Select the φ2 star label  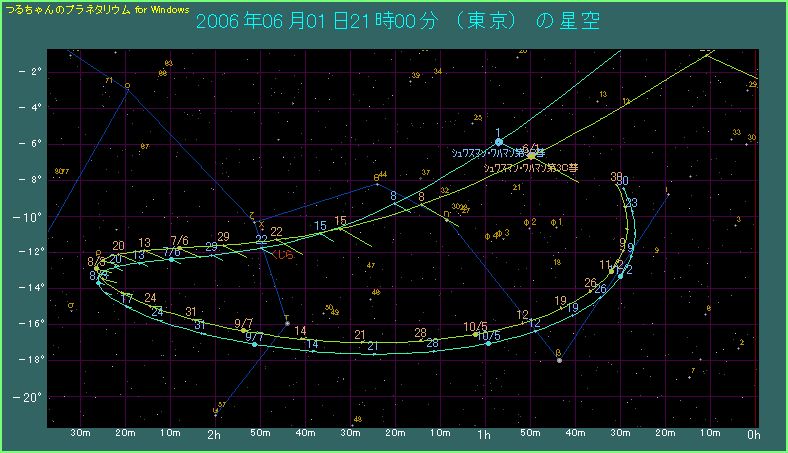(x=530, y=222)
